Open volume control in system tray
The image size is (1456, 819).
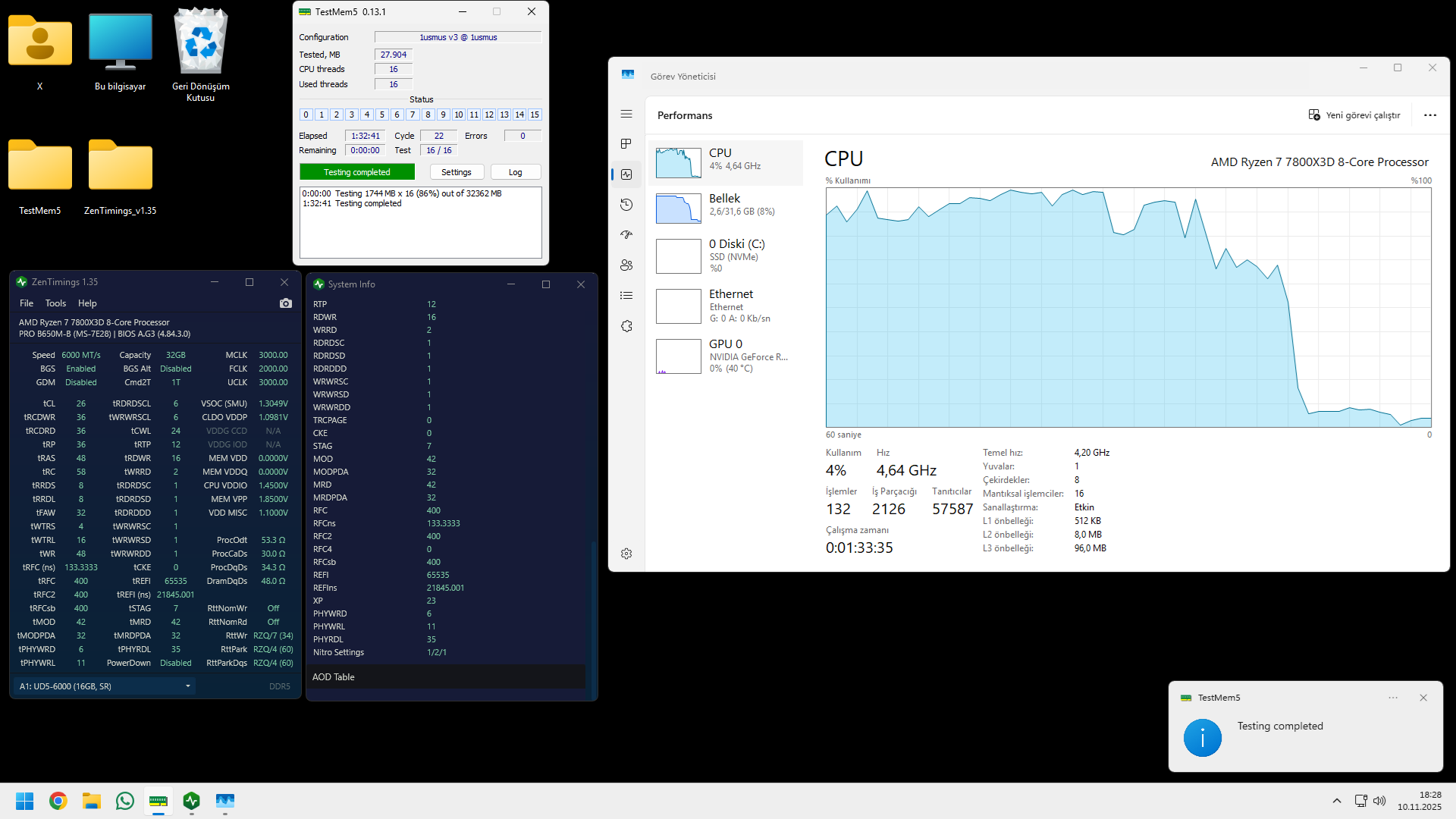tap(1379, 801)
